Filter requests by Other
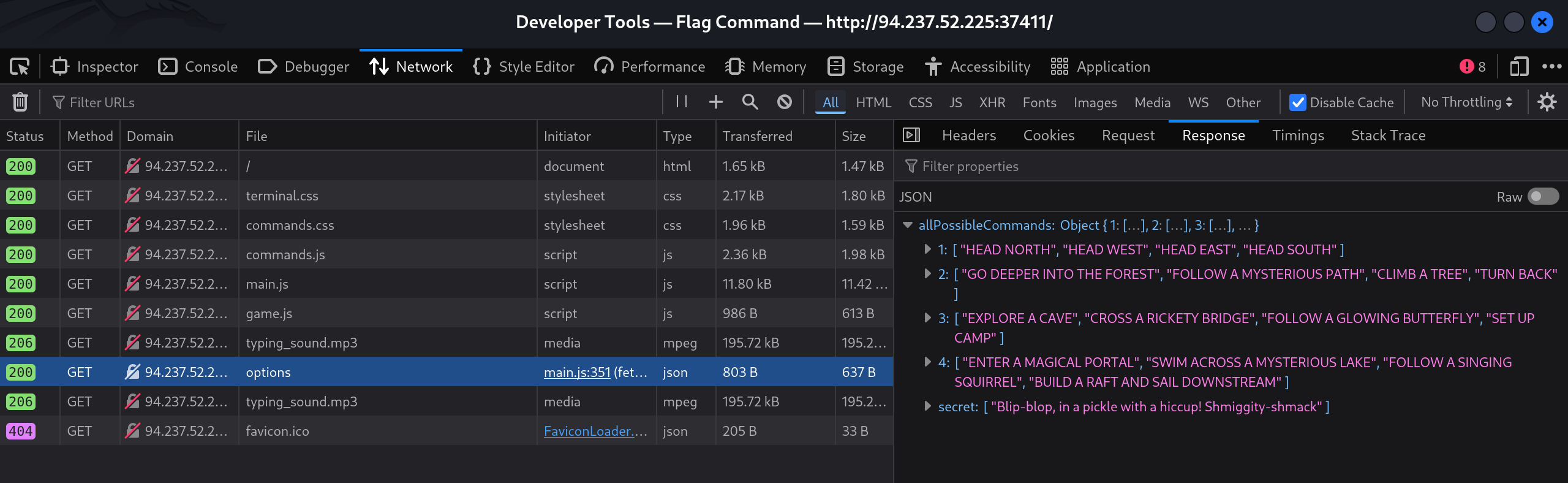This screenshot has width=1568, height=483. (1243, 102)
